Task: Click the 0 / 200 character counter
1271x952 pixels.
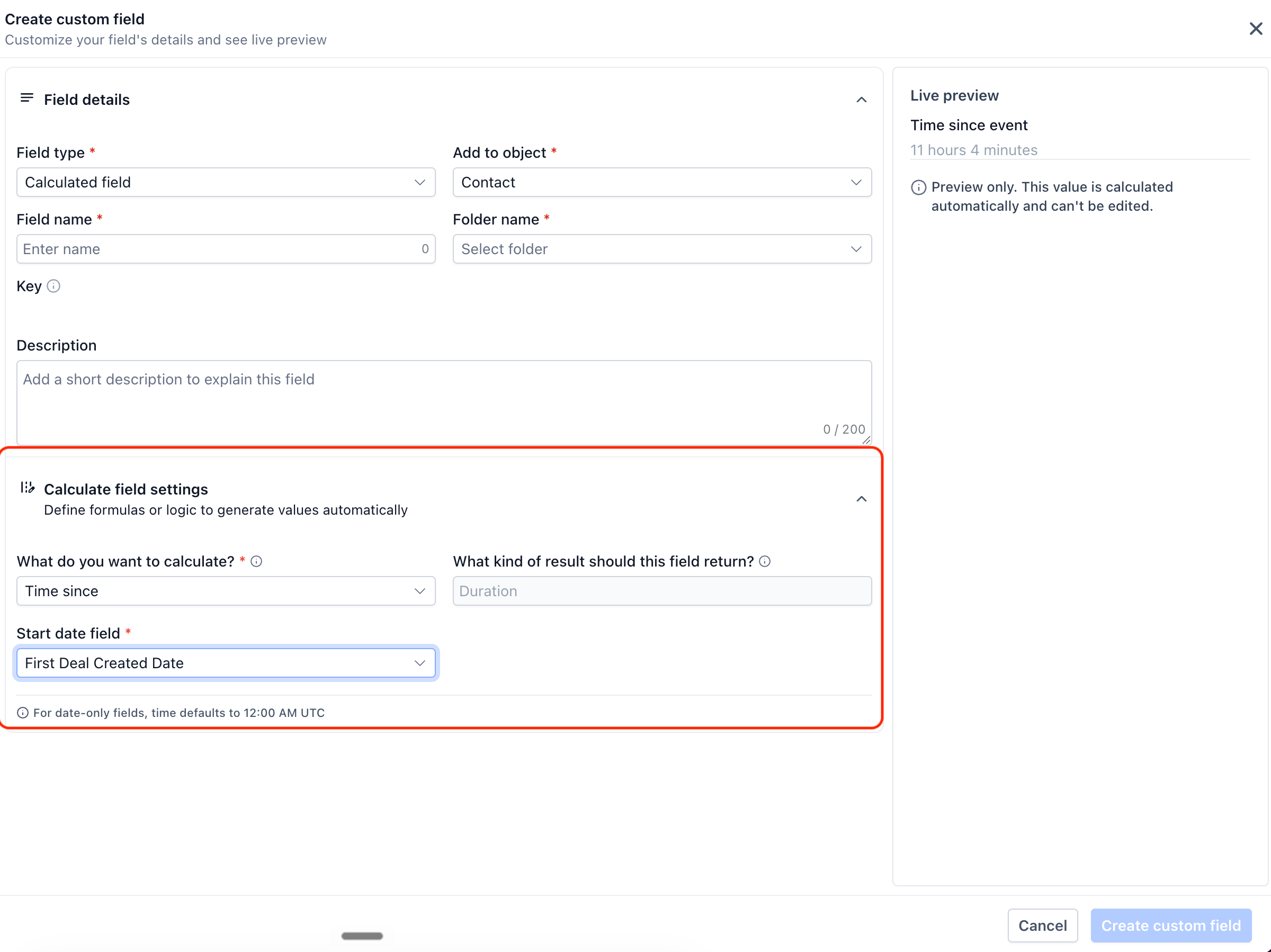Action: click(x=844, y=429)
